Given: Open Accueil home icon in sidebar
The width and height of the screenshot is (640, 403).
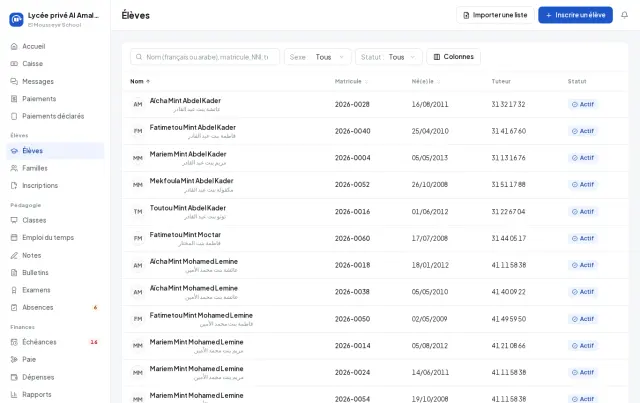Looking at the screenshot, I should (14, 46).
